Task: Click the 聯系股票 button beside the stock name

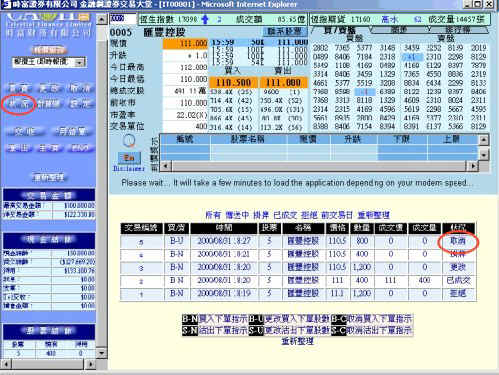Action: [x=284, y=32]
